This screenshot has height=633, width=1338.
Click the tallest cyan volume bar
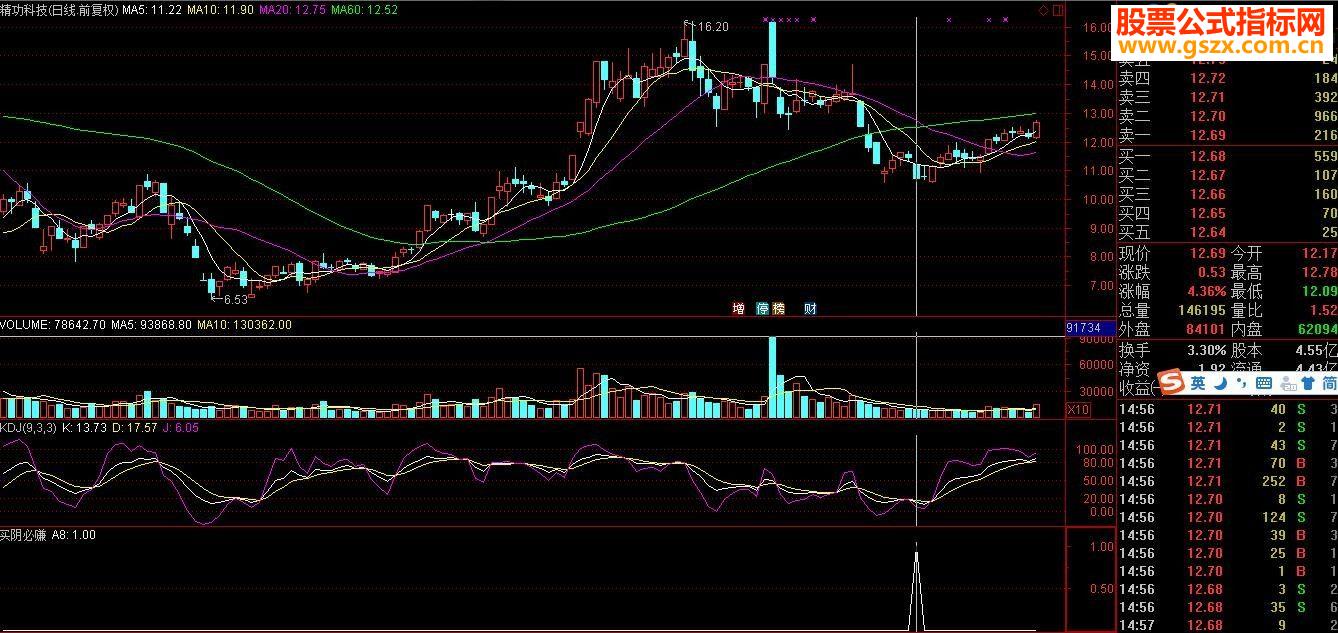(x=772, y=377)
